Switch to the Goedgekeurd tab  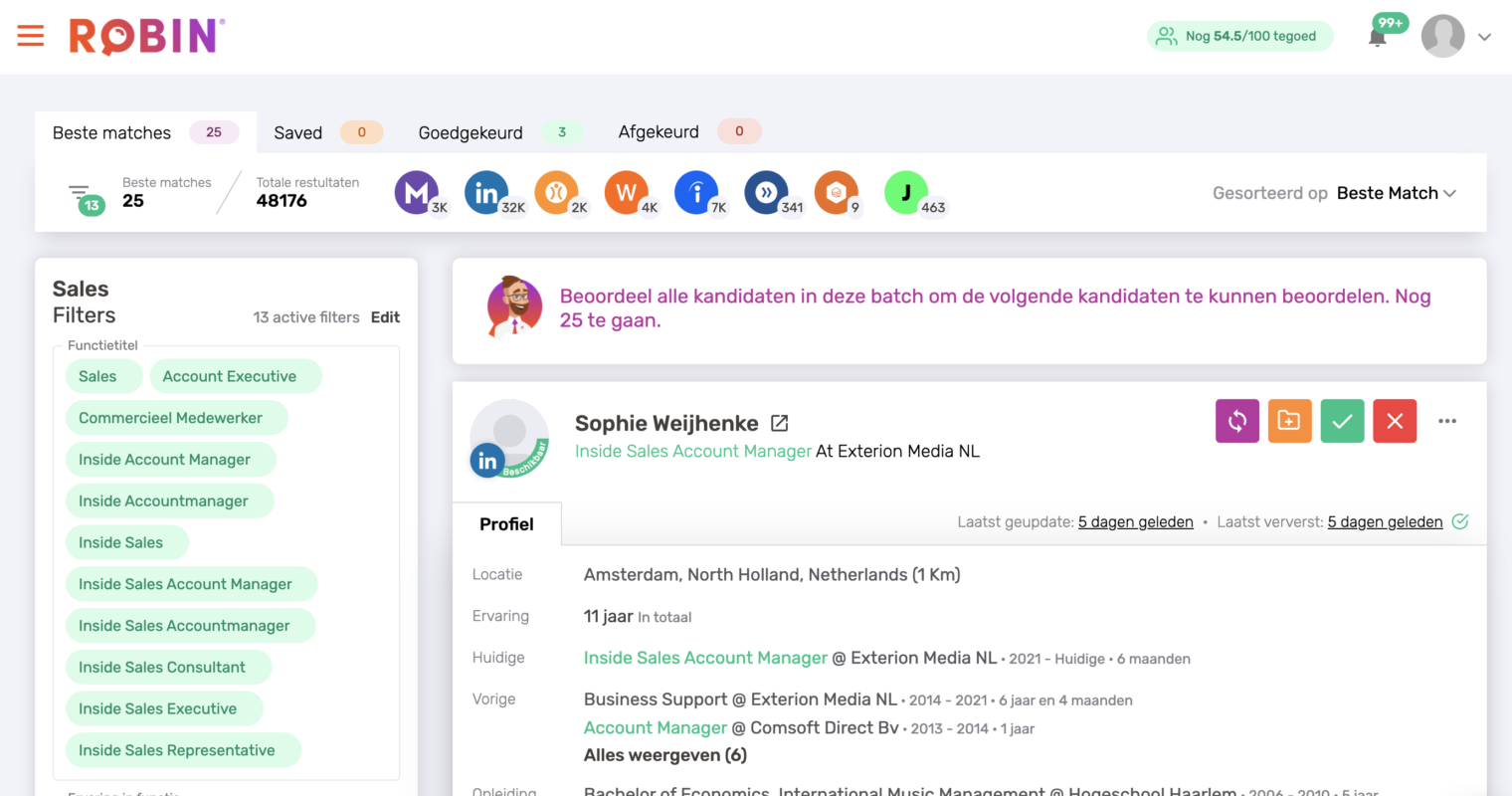pos(471,132)
